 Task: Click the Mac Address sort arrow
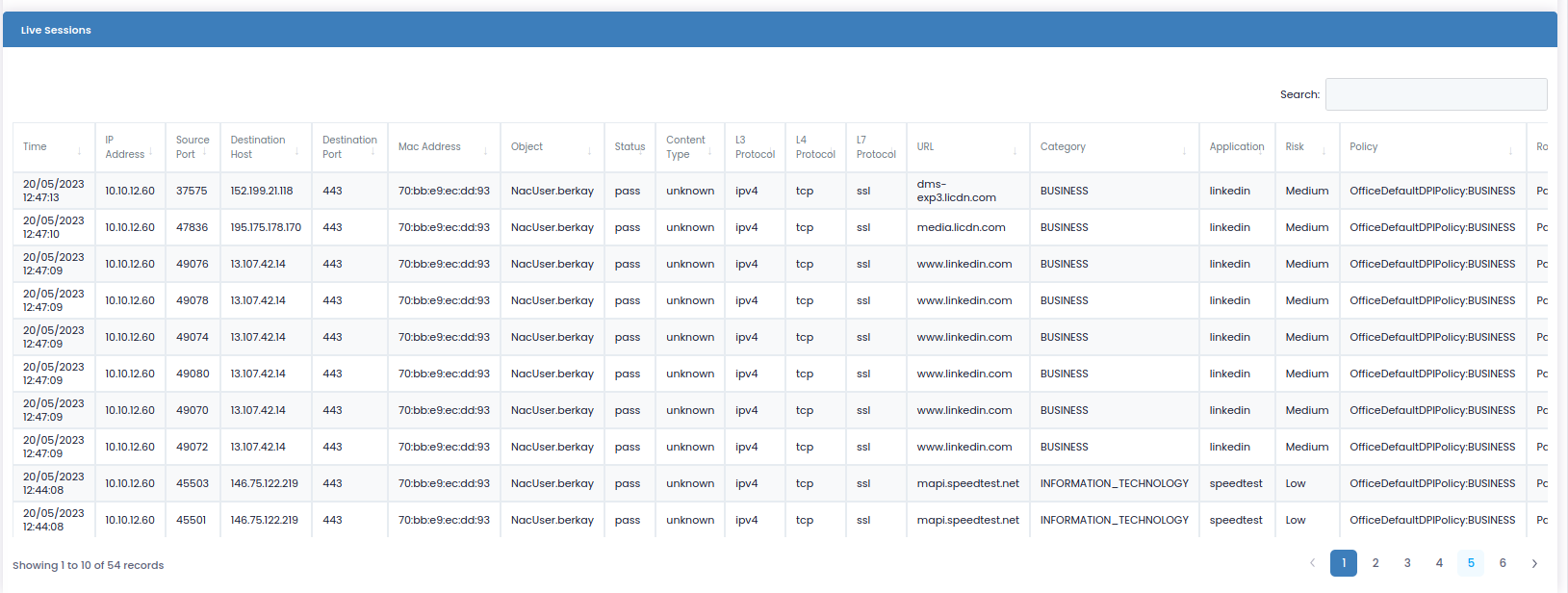(x=485, y=150)
